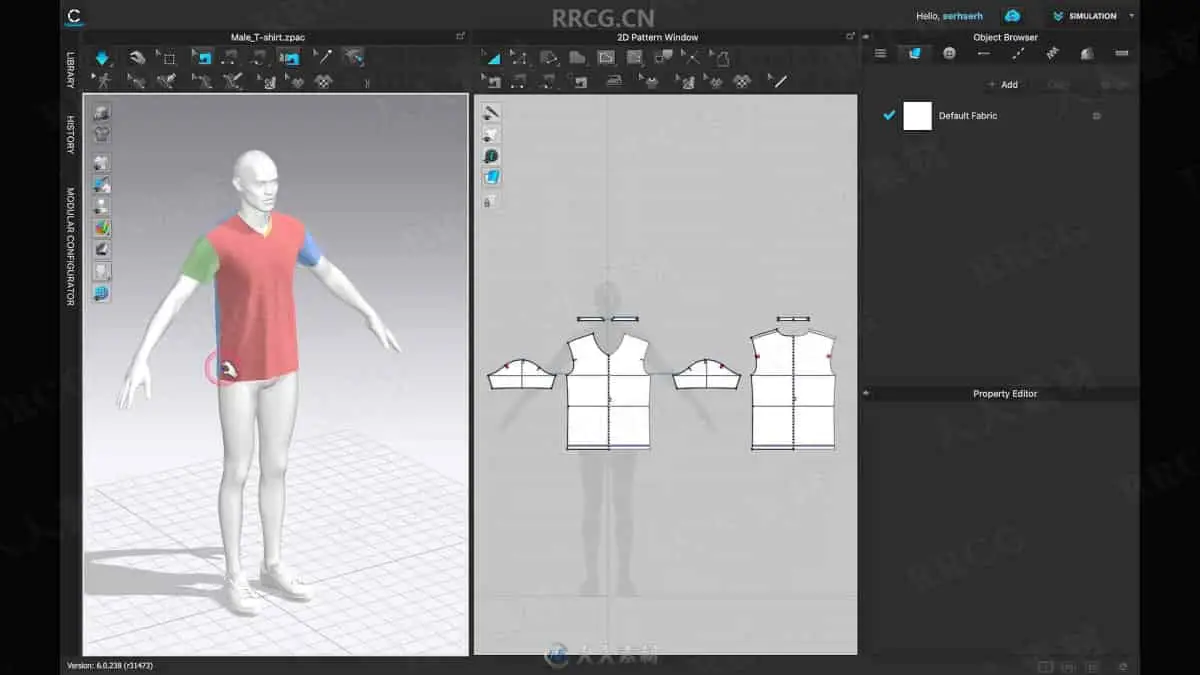Viewport: 1200px width, 675px height.
Task: Switch to the Topstitch tab in Object Browser
Action: [x=1018, y=54]
